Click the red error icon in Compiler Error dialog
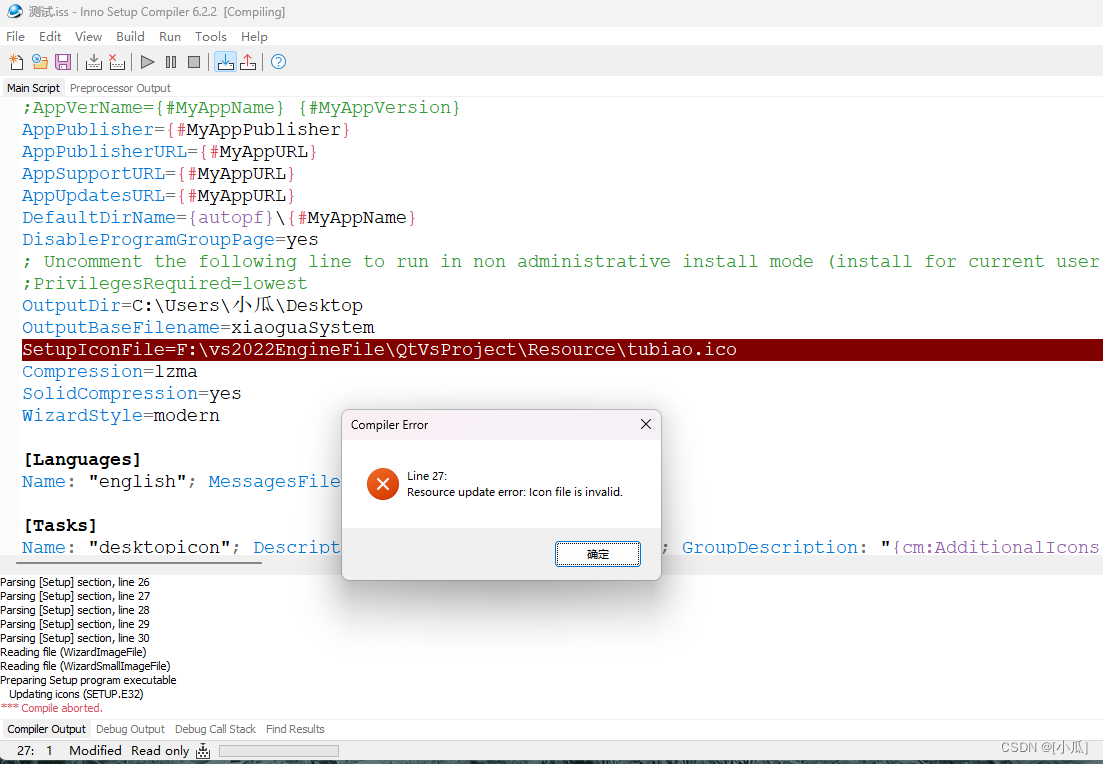1103x764 pixels. point(383,484)
